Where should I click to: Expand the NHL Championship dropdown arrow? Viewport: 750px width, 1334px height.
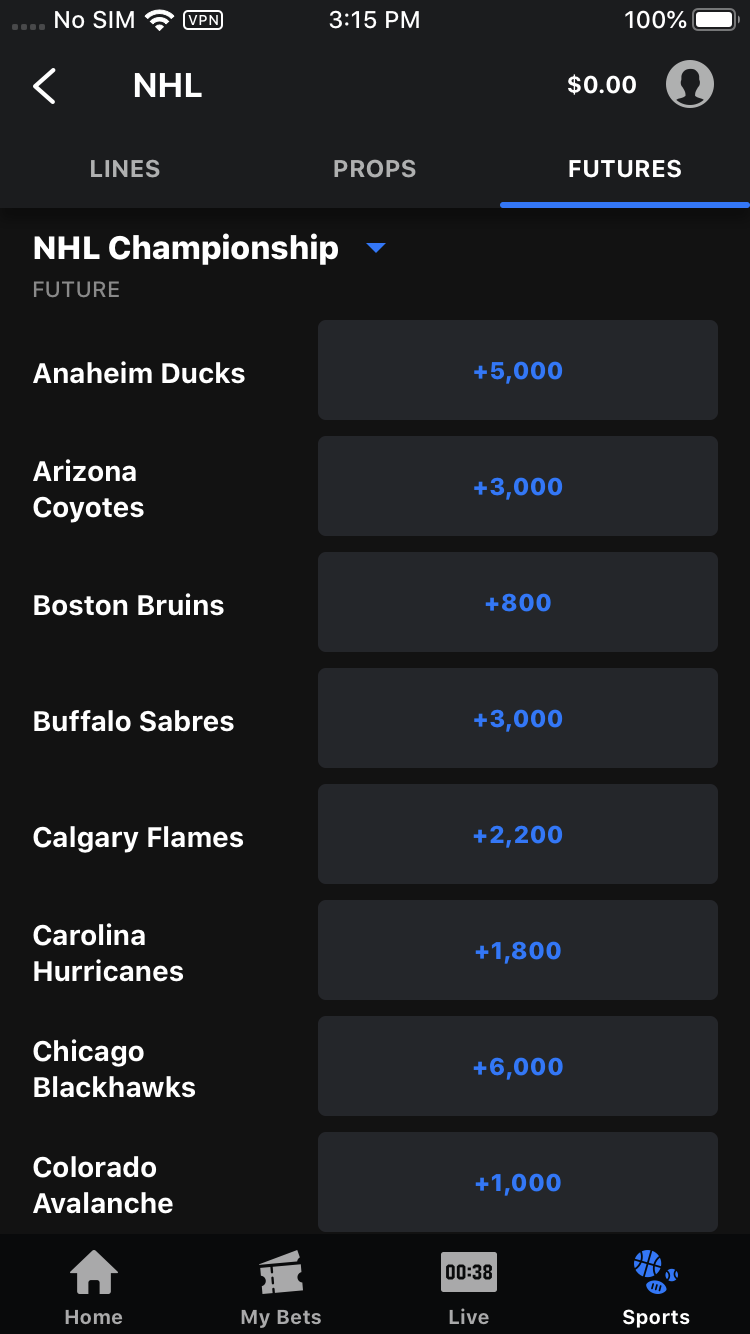[x=376, y=248]
